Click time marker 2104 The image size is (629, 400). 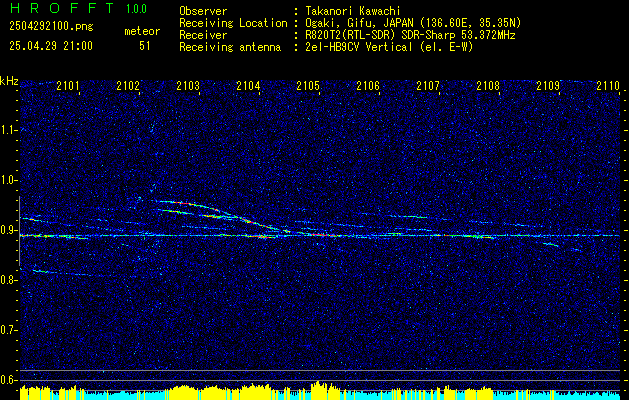click(248, 85)
